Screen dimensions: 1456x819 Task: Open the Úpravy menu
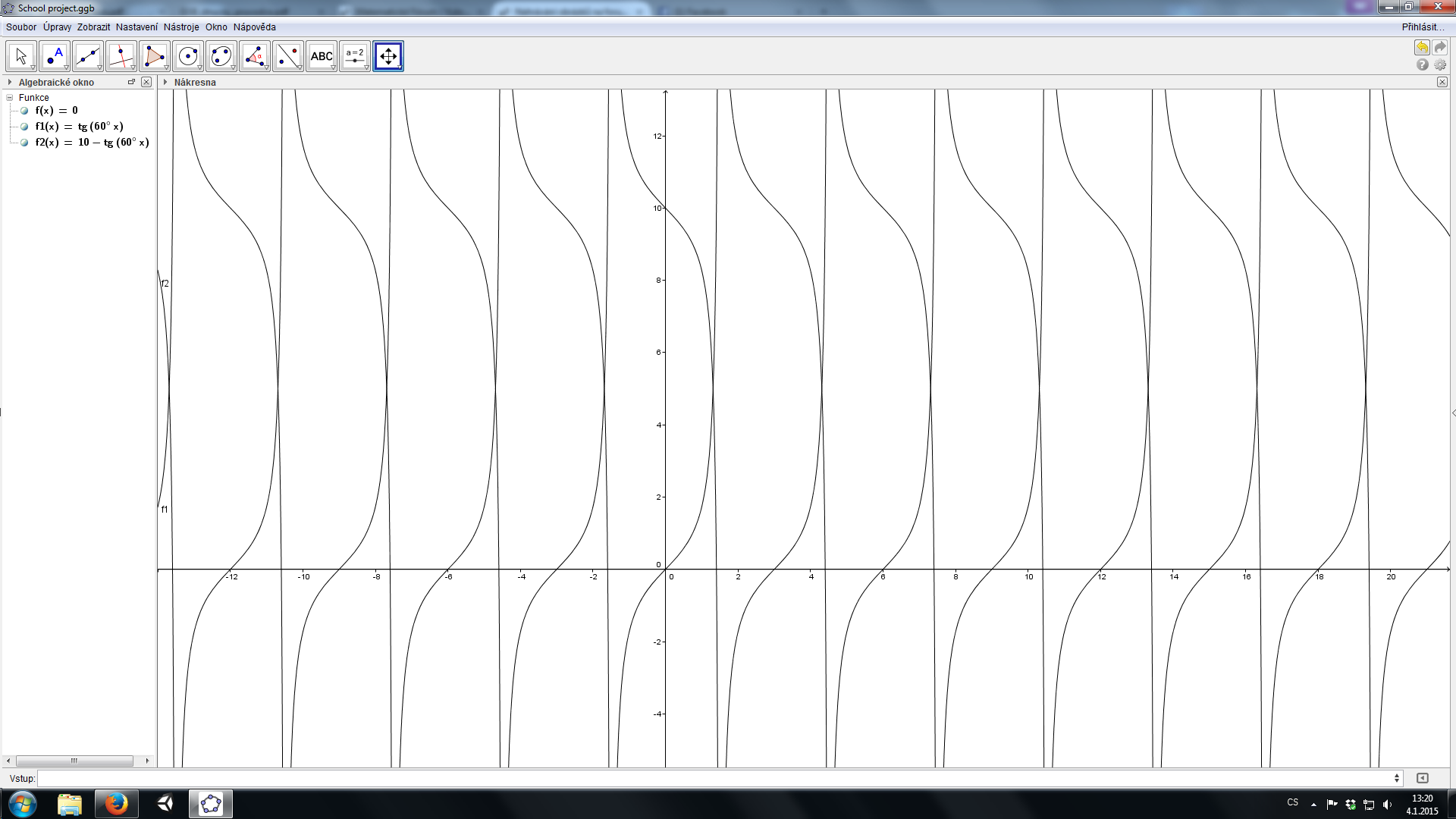pos(57,27)
